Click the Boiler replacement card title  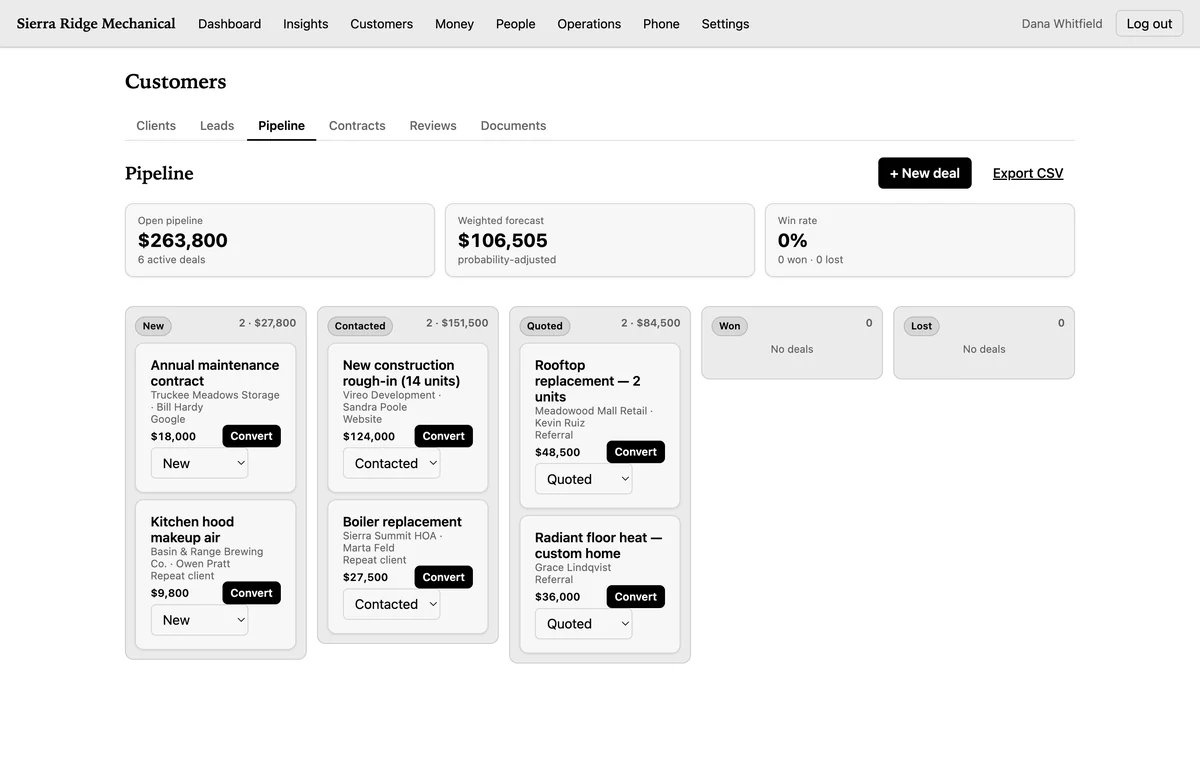point(402,522)
